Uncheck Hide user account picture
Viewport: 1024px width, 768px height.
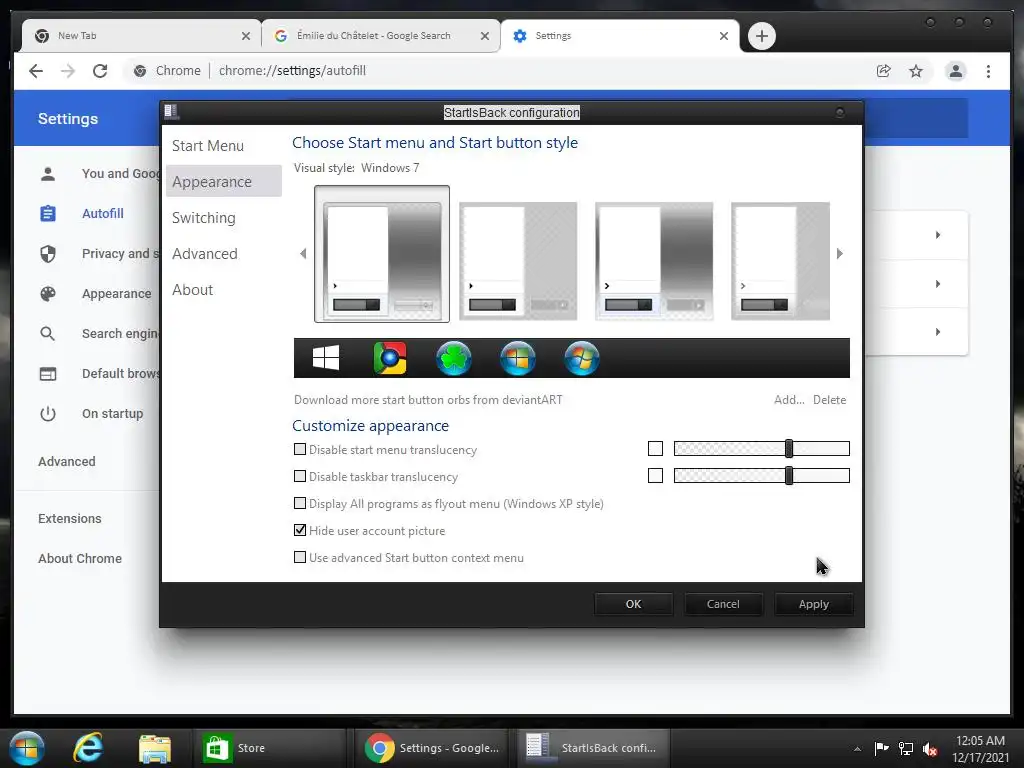(300, 530)
